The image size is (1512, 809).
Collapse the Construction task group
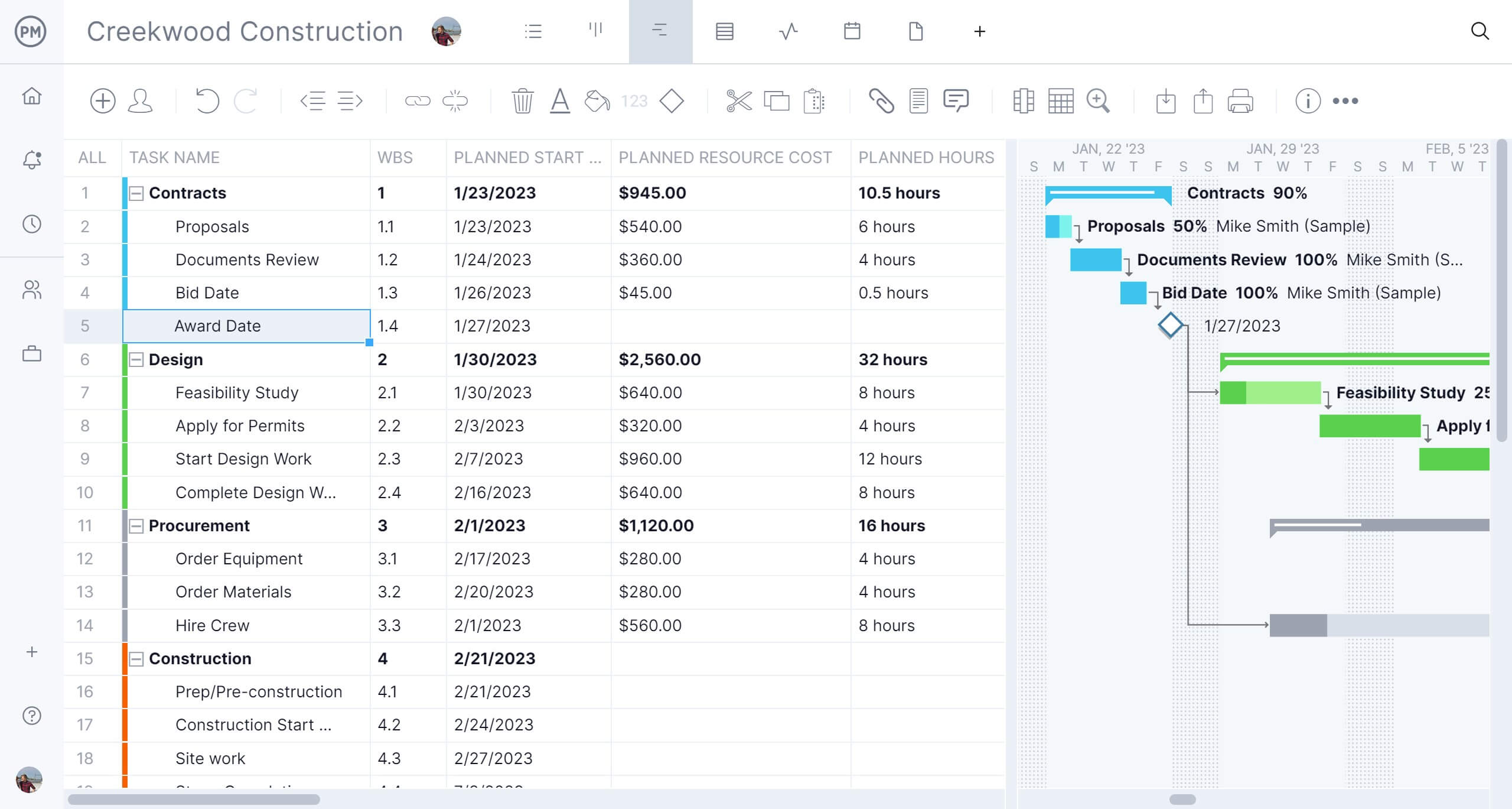(x=136, y=659)
